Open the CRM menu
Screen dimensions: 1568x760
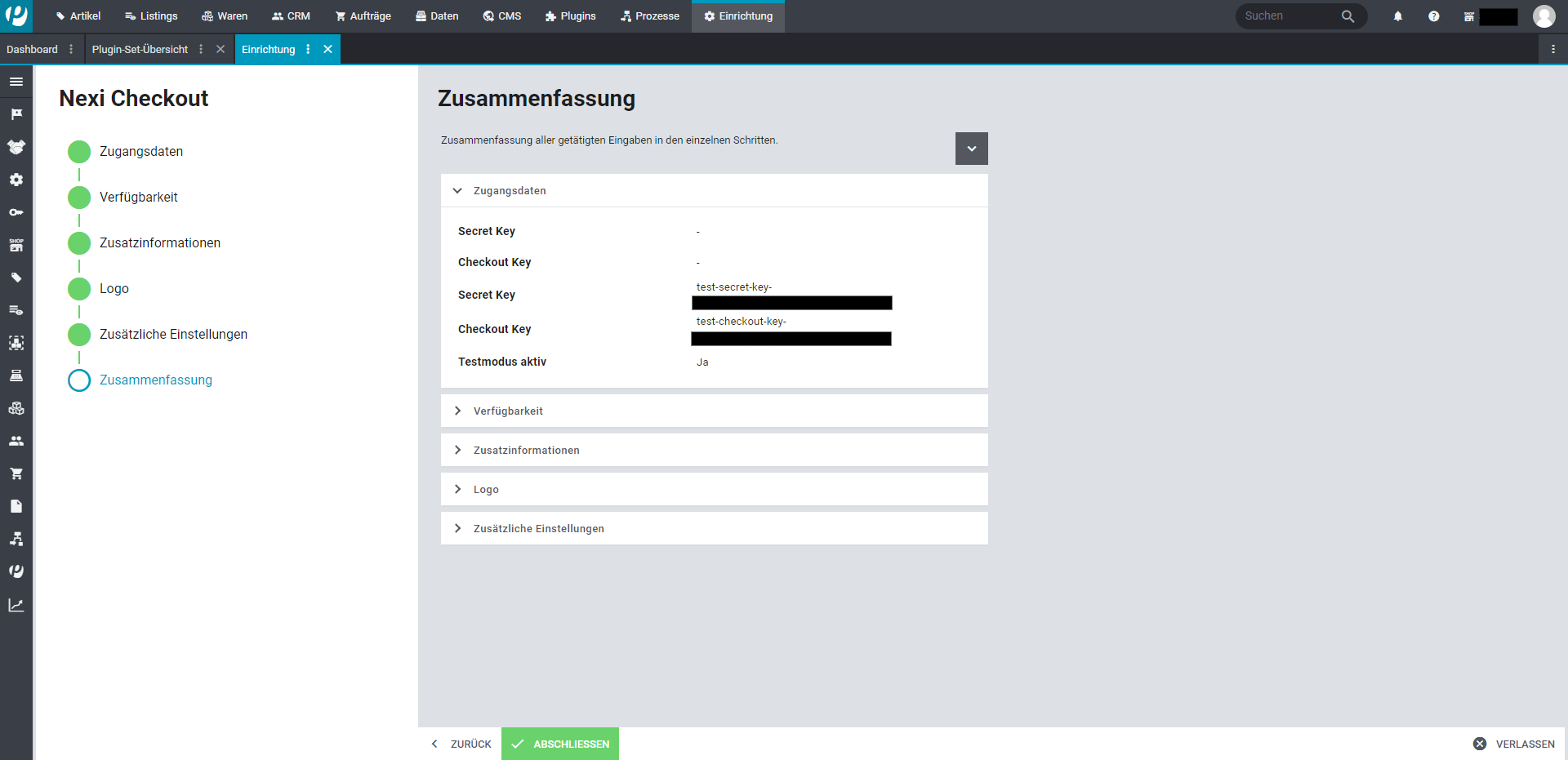(x=291, y=16)
